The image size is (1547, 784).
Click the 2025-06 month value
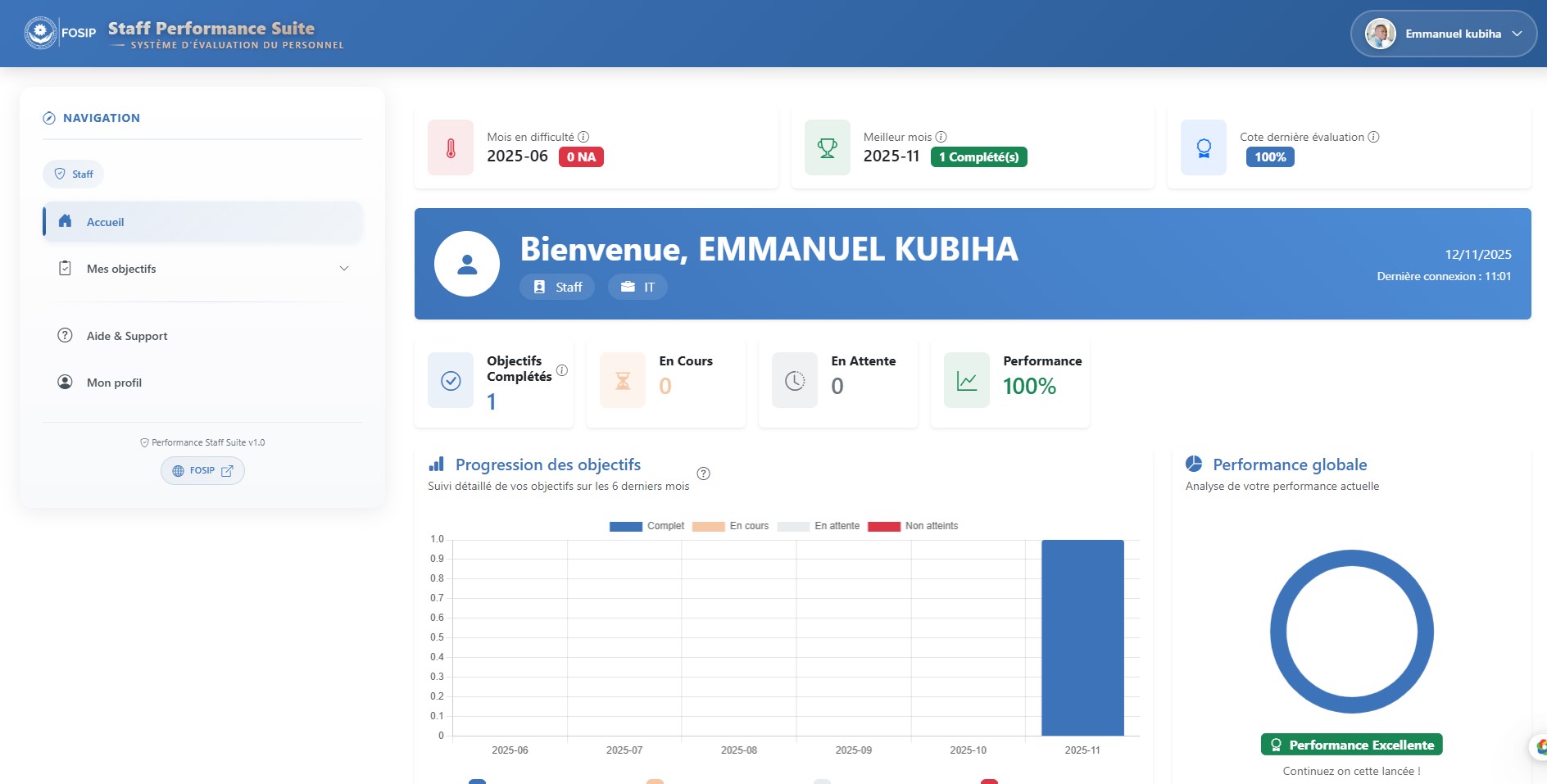[517, 156]
